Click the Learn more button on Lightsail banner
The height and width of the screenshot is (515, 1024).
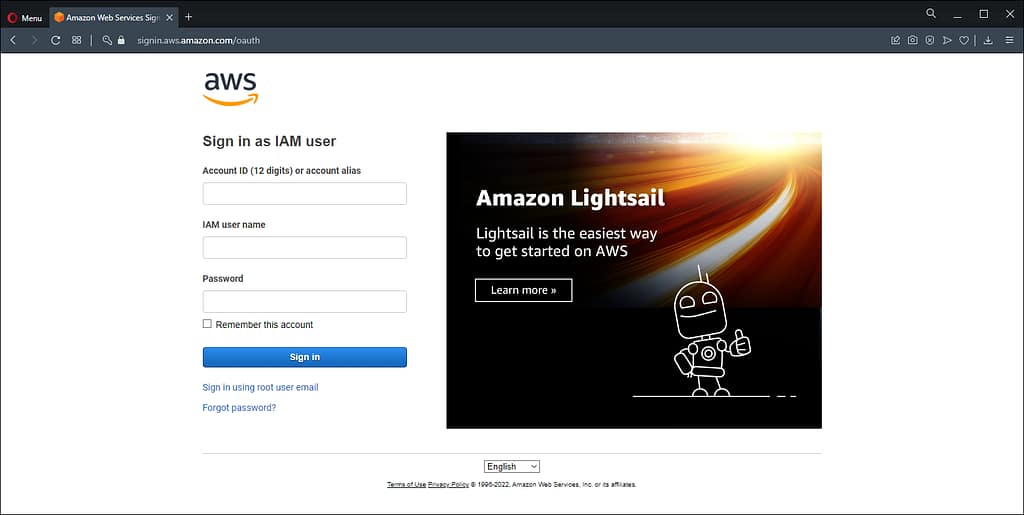click(523, 290)
